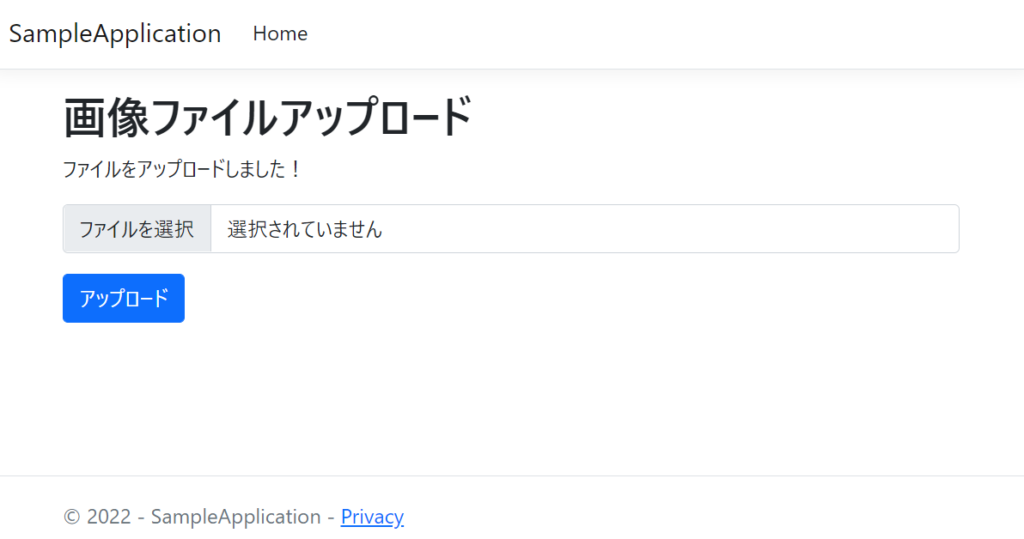The width and height of the screenshot is (1024, 539).
Task: Click the 選択 characters on the file chooser button
Action: pyautogui.click(x=174, y=229)
